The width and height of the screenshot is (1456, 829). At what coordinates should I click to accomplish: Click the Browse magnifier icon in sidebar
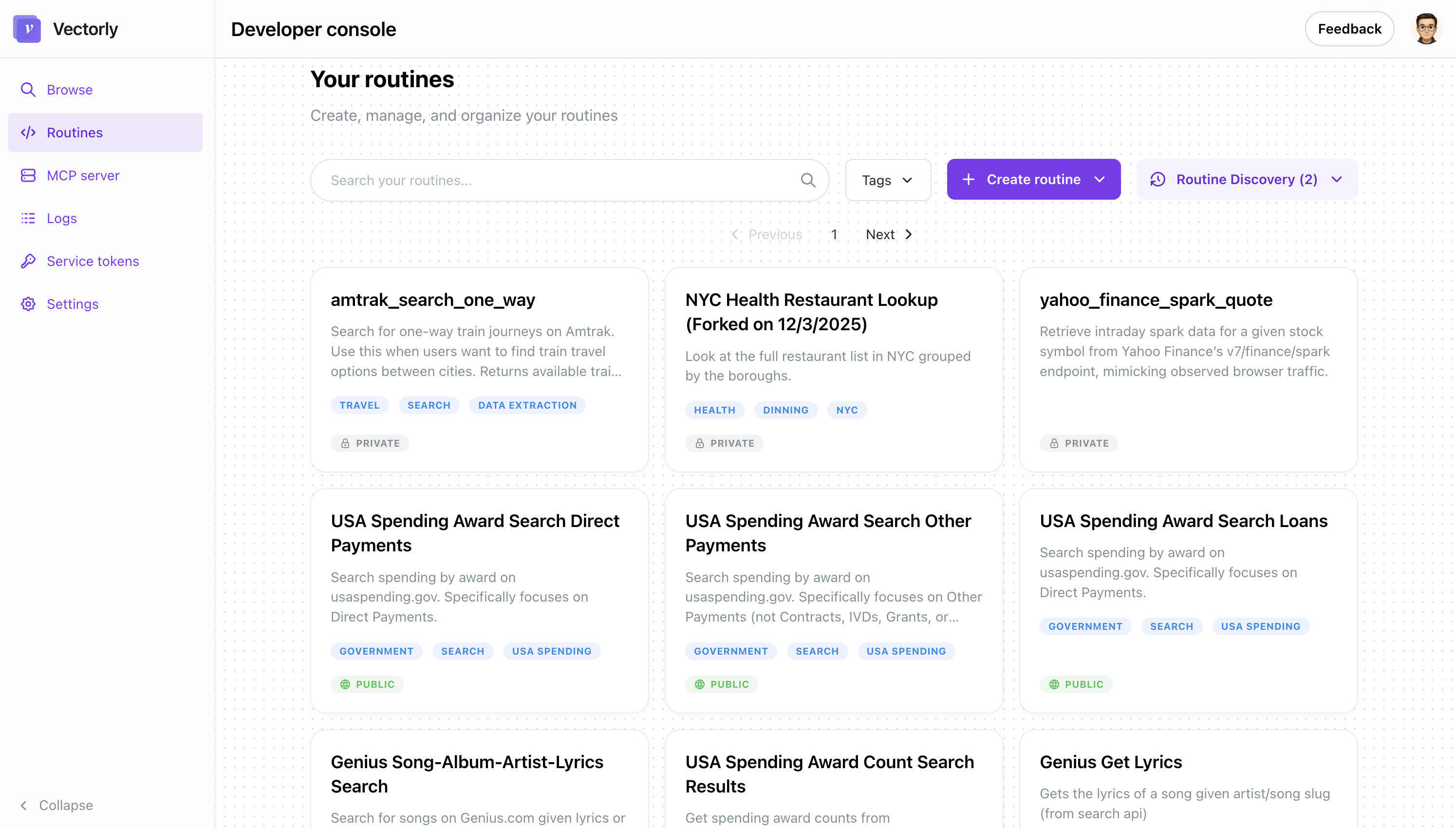pyautogui.click(x=28, y=90)
